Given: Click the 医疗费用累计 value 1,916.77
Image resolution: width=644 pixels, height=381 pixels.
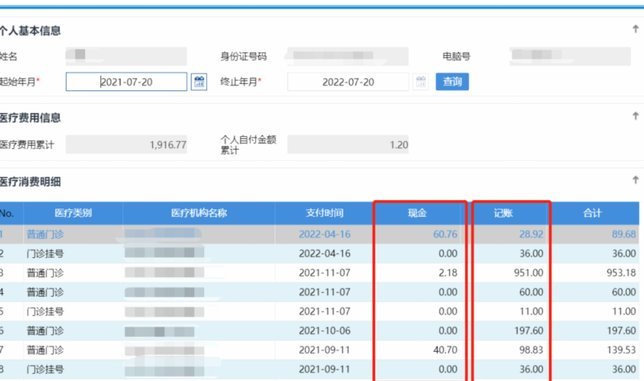Looking at the screenshot, I should (126, 145).
